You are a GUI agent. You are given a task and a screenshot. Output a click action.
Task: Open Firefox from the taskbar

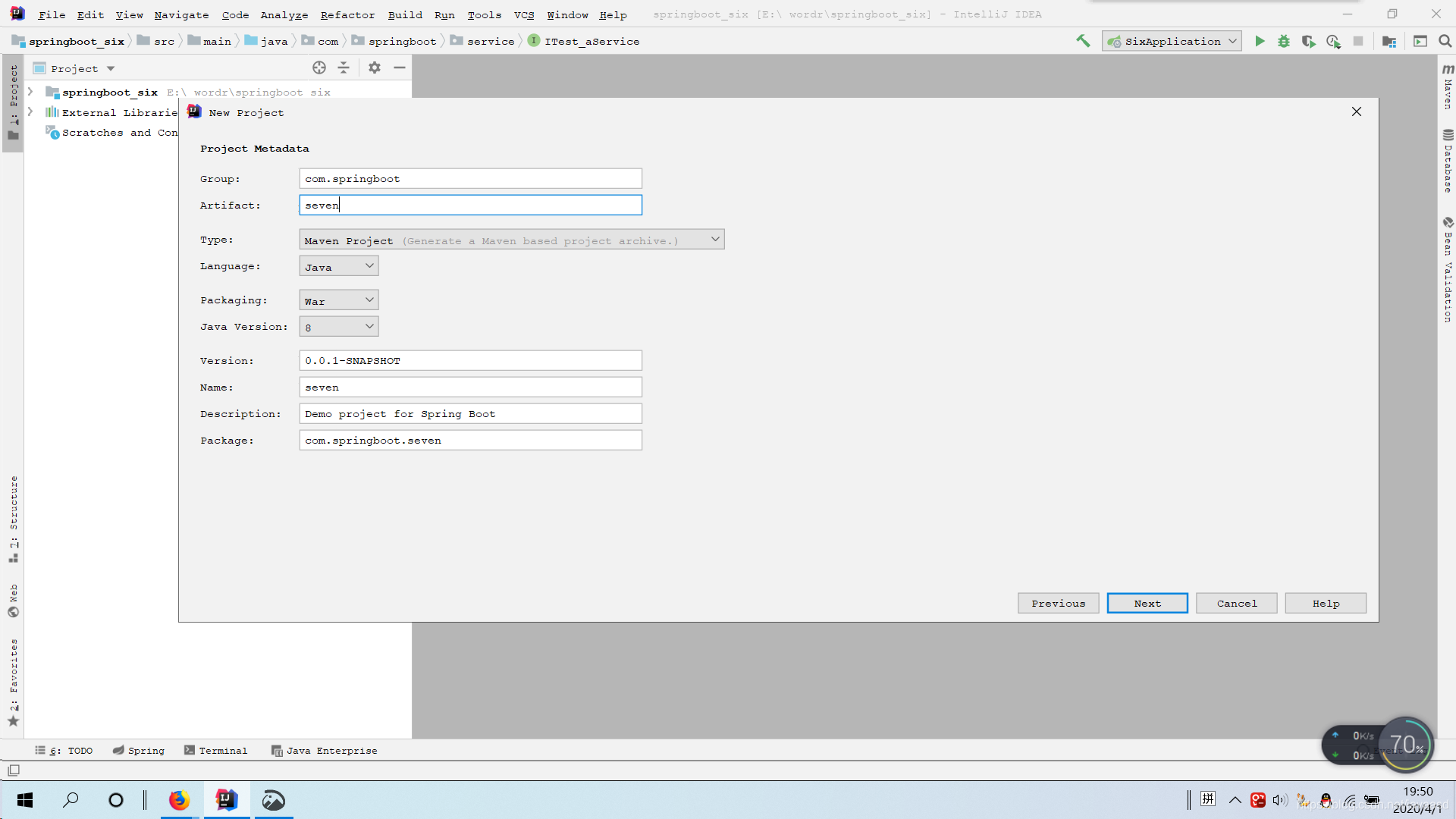(179, 800)
